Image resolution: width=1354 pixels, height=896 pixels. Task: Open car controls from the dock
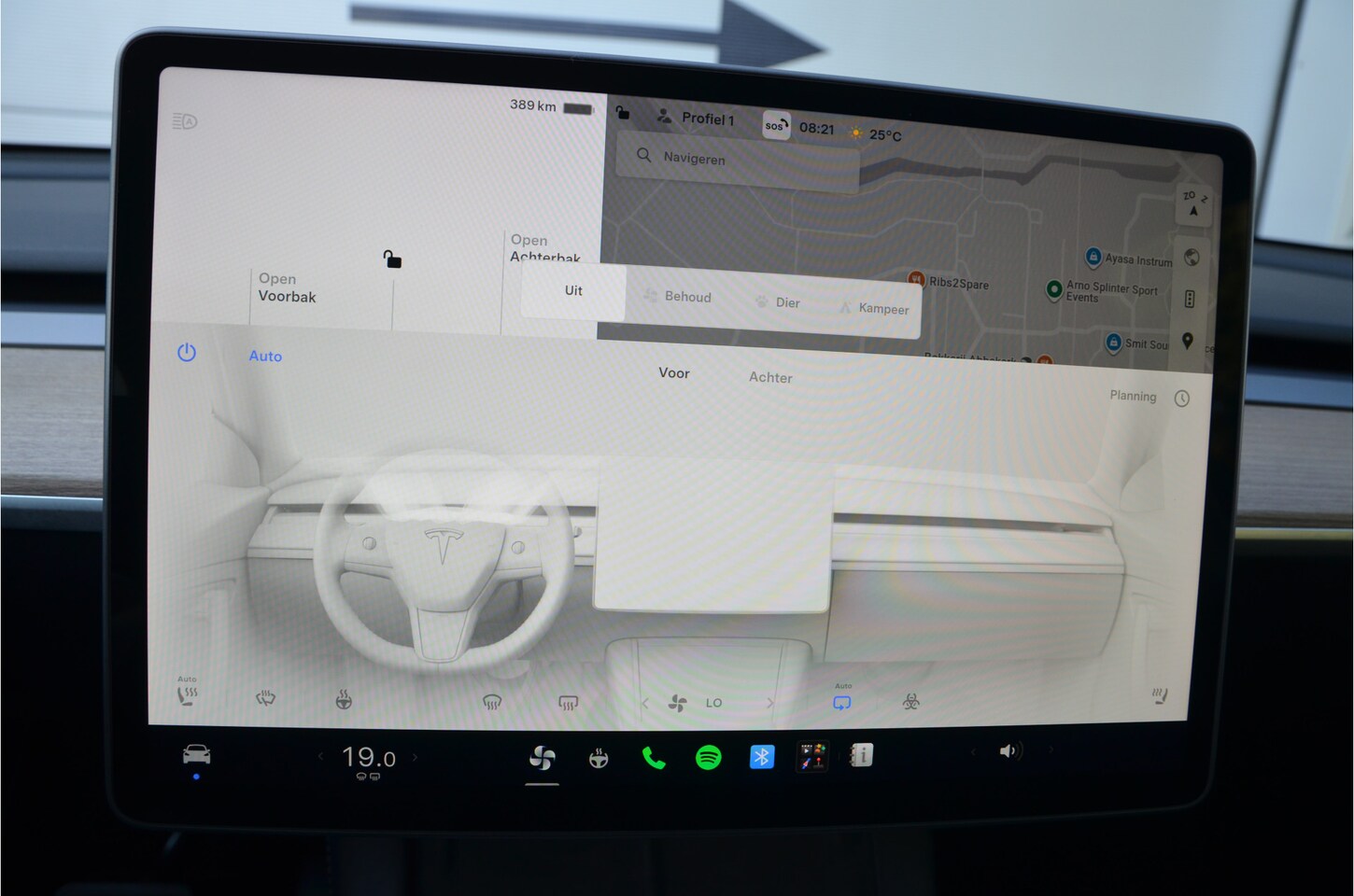pyautogui.click(x=196, y=755)
